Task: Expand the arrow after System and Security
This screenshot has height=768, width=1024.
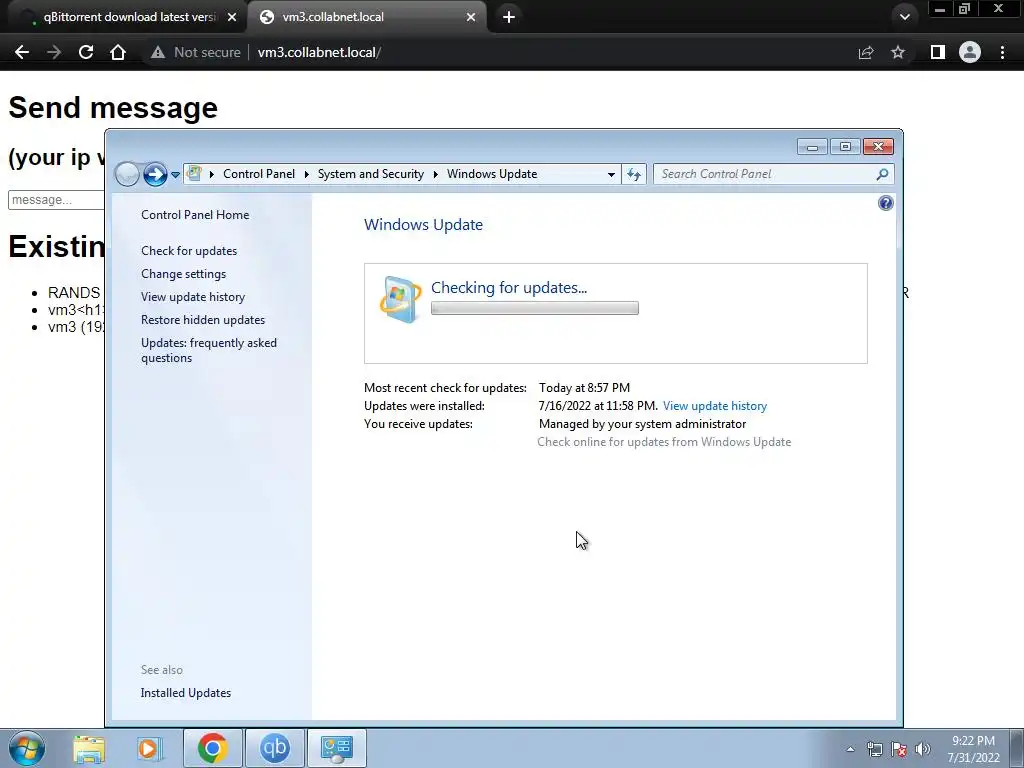Action: [436, 174]
